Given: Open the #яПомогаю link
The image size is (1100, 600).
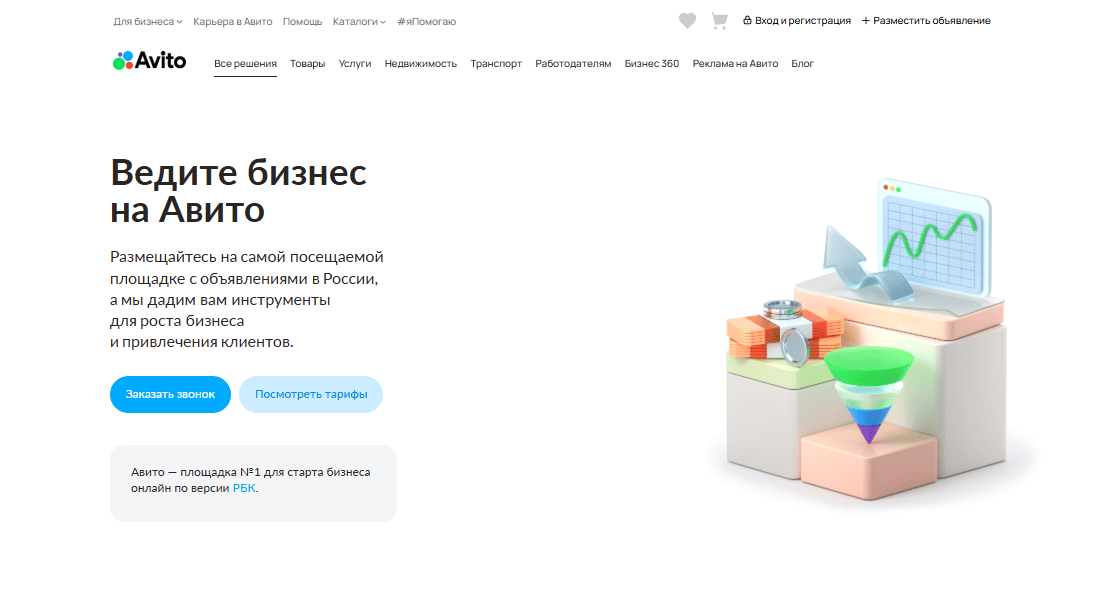Looking at the screenshot, I should coord(427,22).
